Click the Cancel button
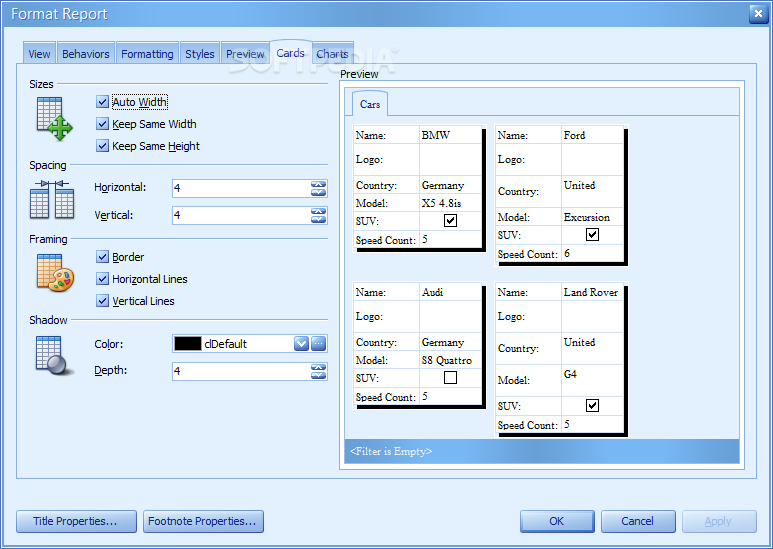The image size is (773, 549). (638, 521)
